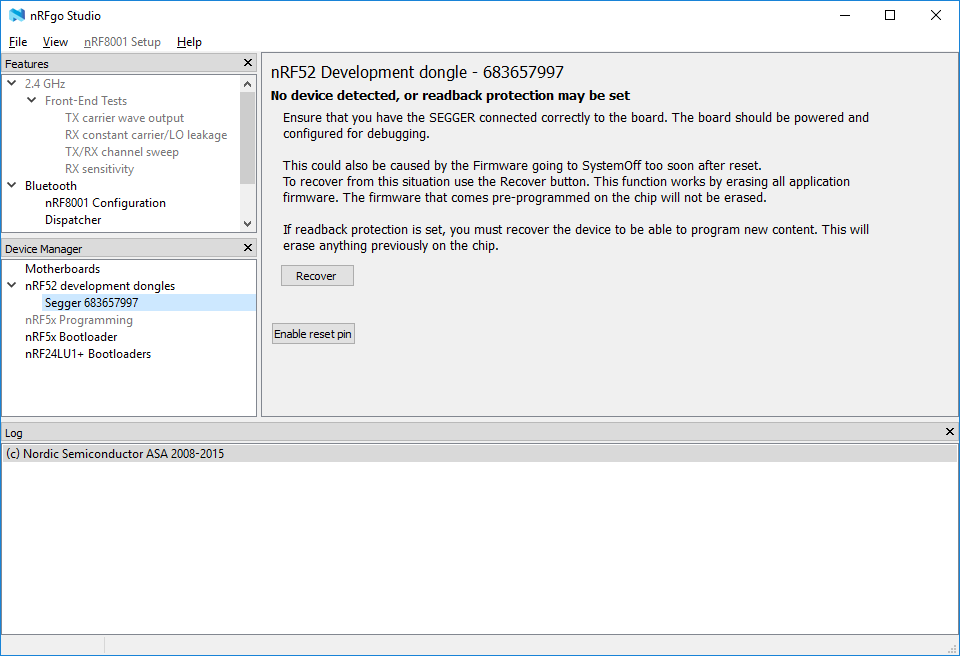960x656 pixels.
Task: Minimize the nRFgo Studio window
Action: coord(845,15)
